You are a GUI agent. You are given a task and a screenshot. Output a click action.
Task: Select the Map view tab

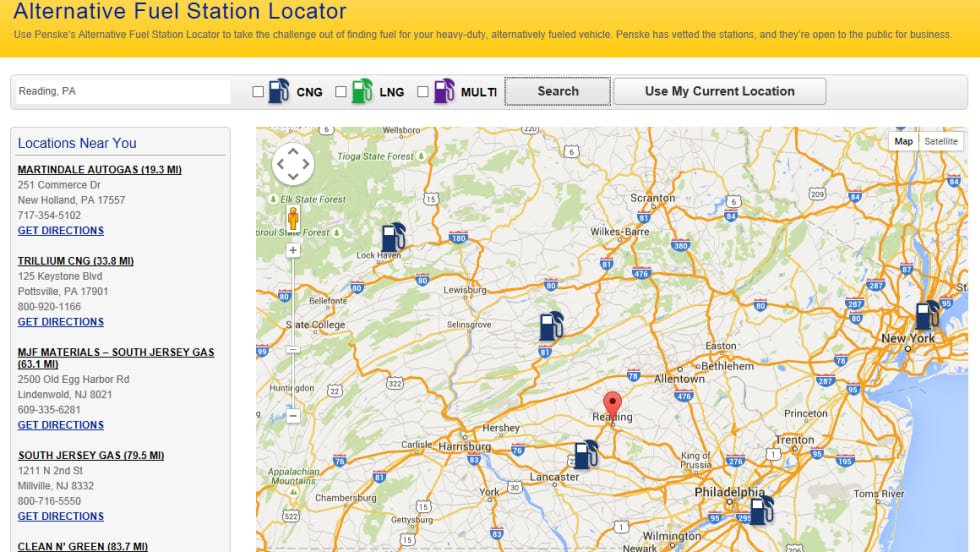point(903,141)
